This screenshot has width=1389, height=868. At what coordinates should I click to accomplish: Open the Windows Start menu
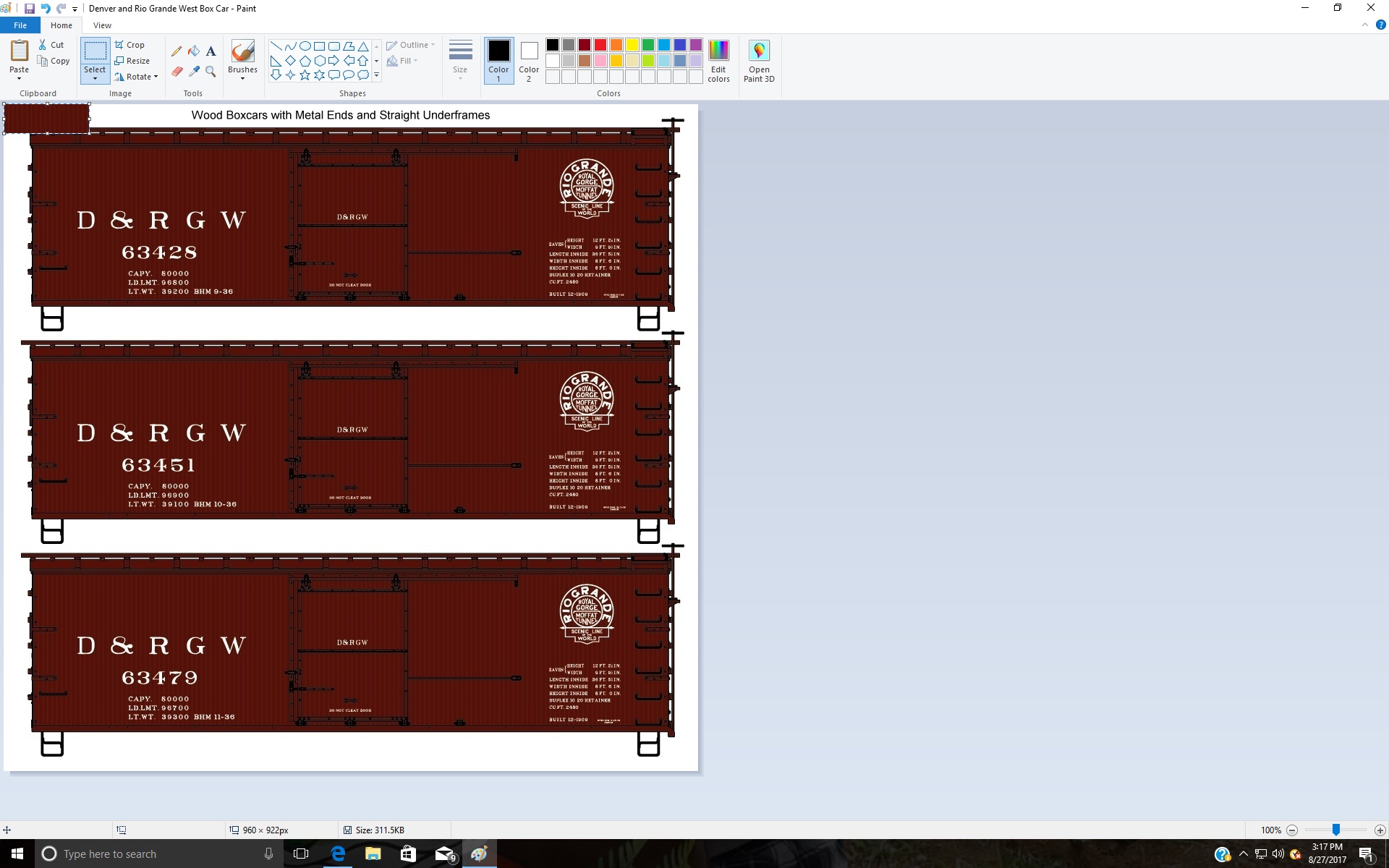[x=17, y=854]
